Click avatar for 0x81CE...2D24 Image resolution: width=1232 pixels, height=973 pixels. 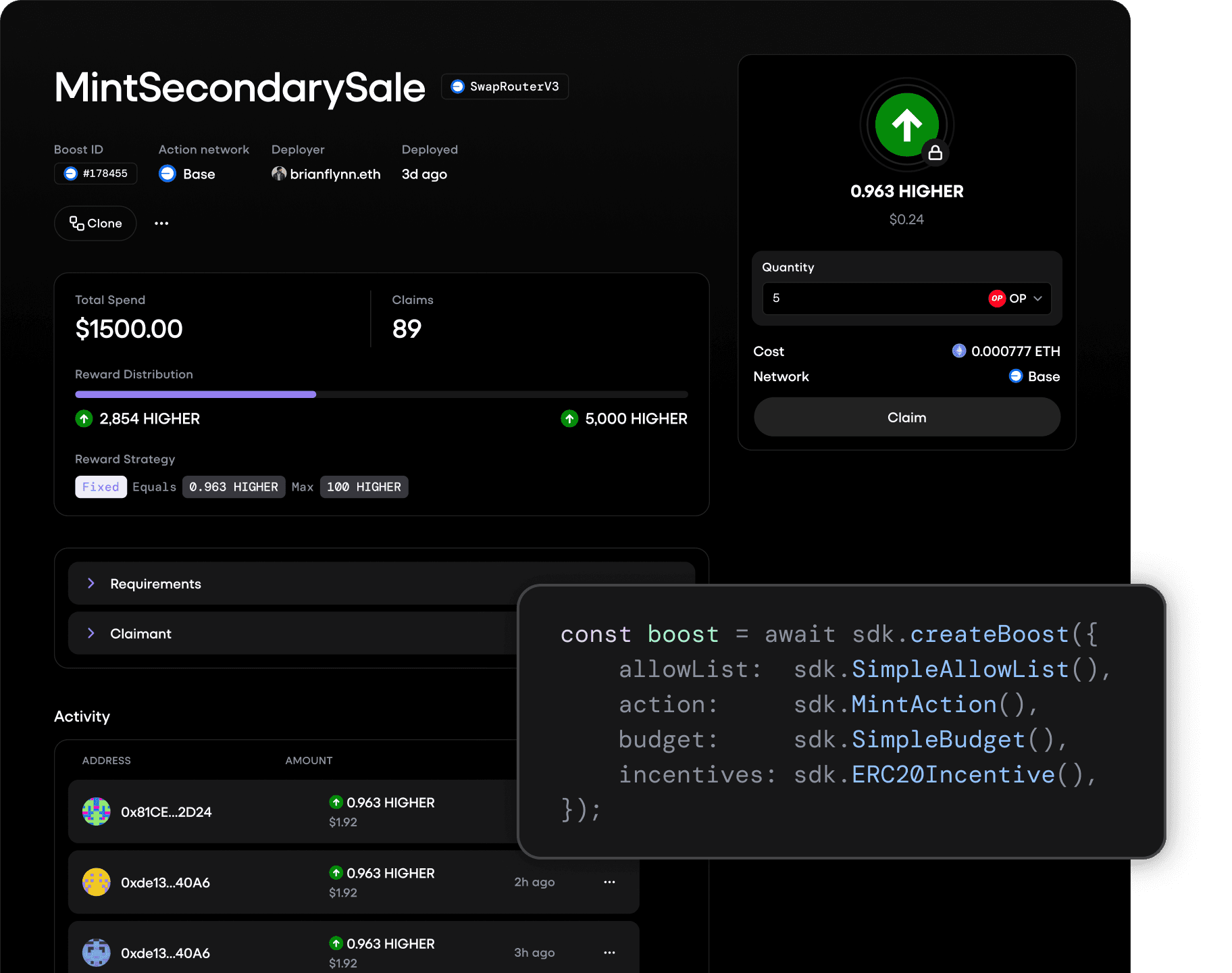[97, 812]
